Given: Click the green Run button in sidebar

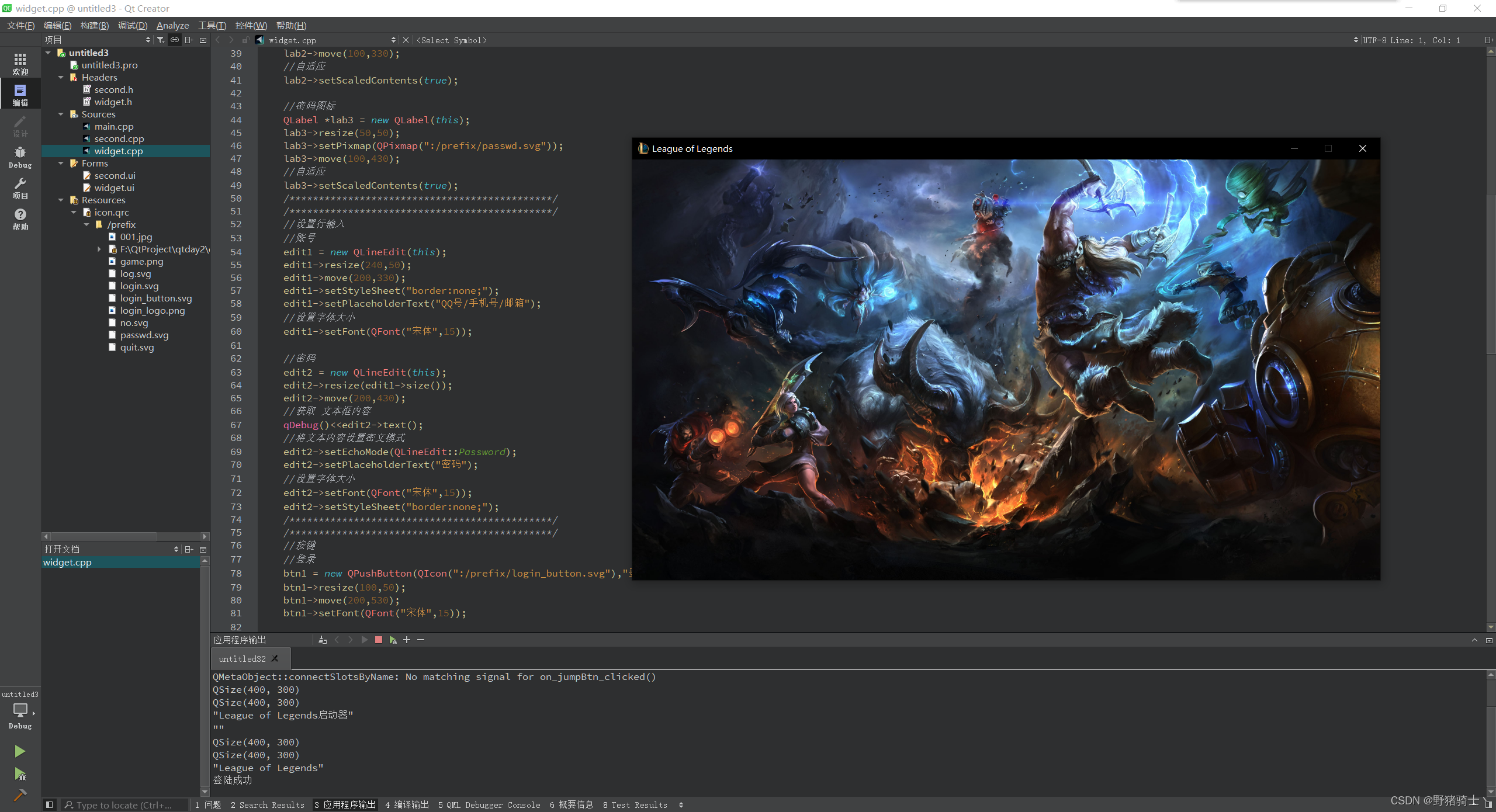Looking at the screenshot, I should (20, 751).
